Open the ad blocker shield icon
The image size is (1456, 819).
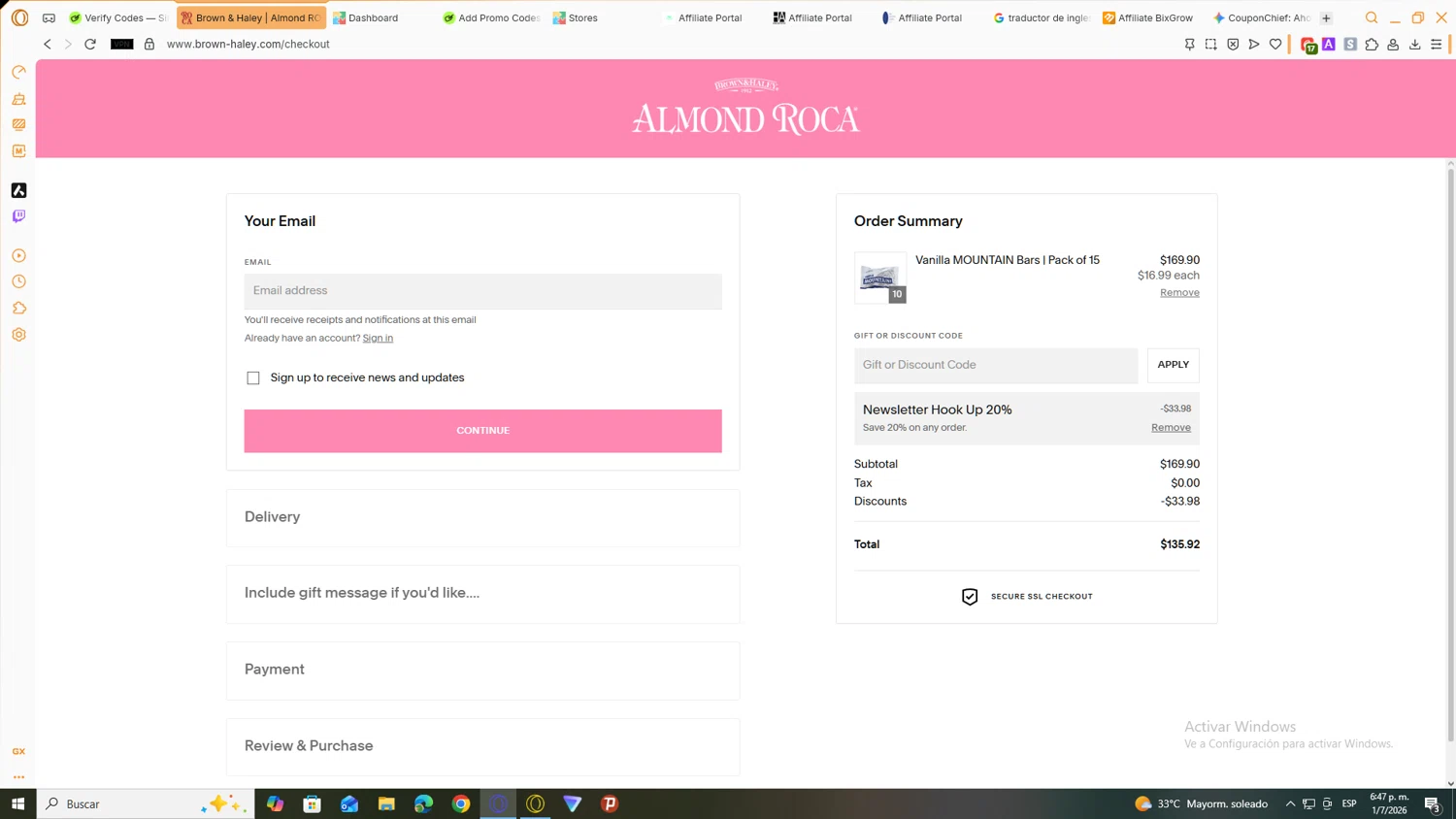[1233, 44]
